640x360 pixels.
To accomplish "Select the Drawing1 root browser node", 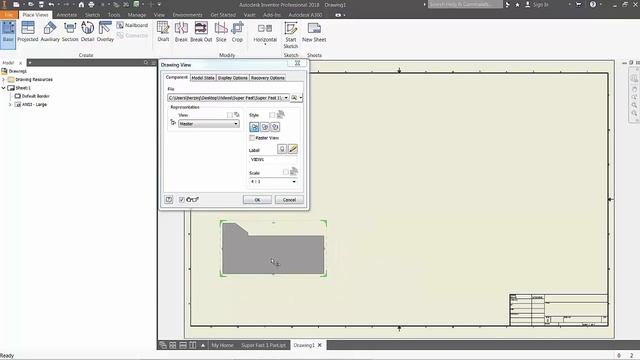I will pyautogui.click(x=14, y=71).
